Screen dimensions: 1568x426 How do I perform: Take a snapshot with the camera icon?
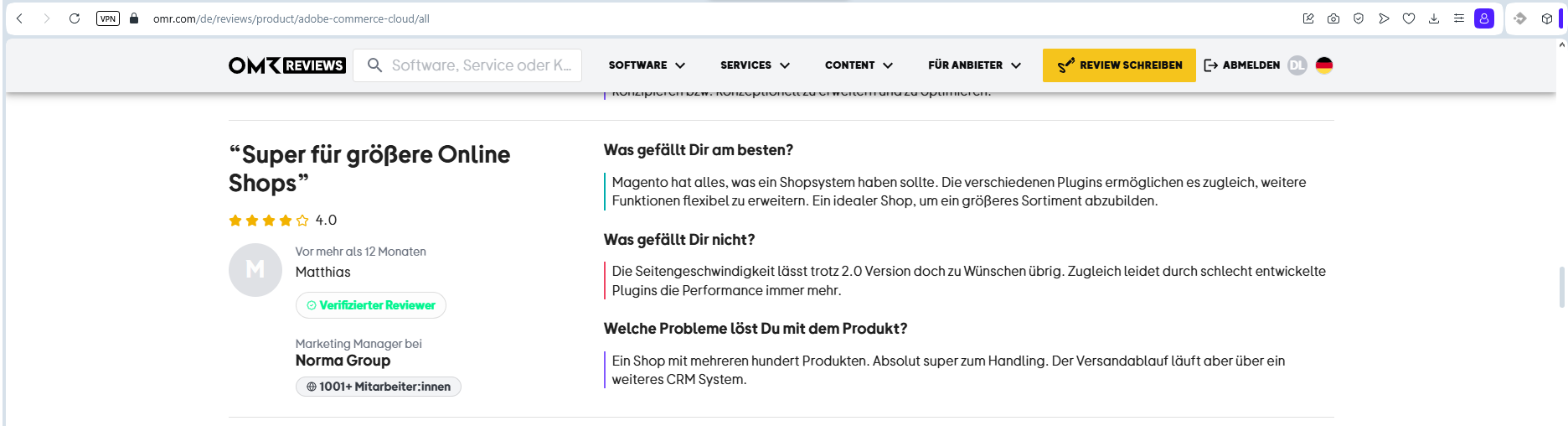coord(1333,18)
